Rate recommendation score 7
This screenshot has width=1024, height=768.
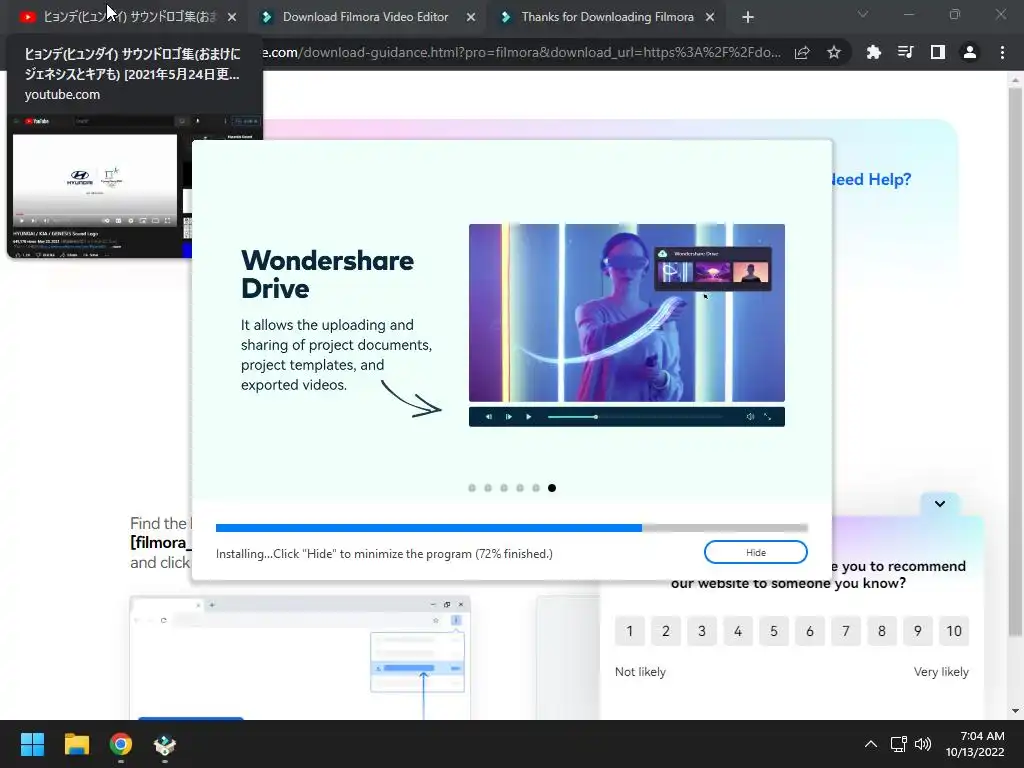pyautogui.click(x=846, y=631)
